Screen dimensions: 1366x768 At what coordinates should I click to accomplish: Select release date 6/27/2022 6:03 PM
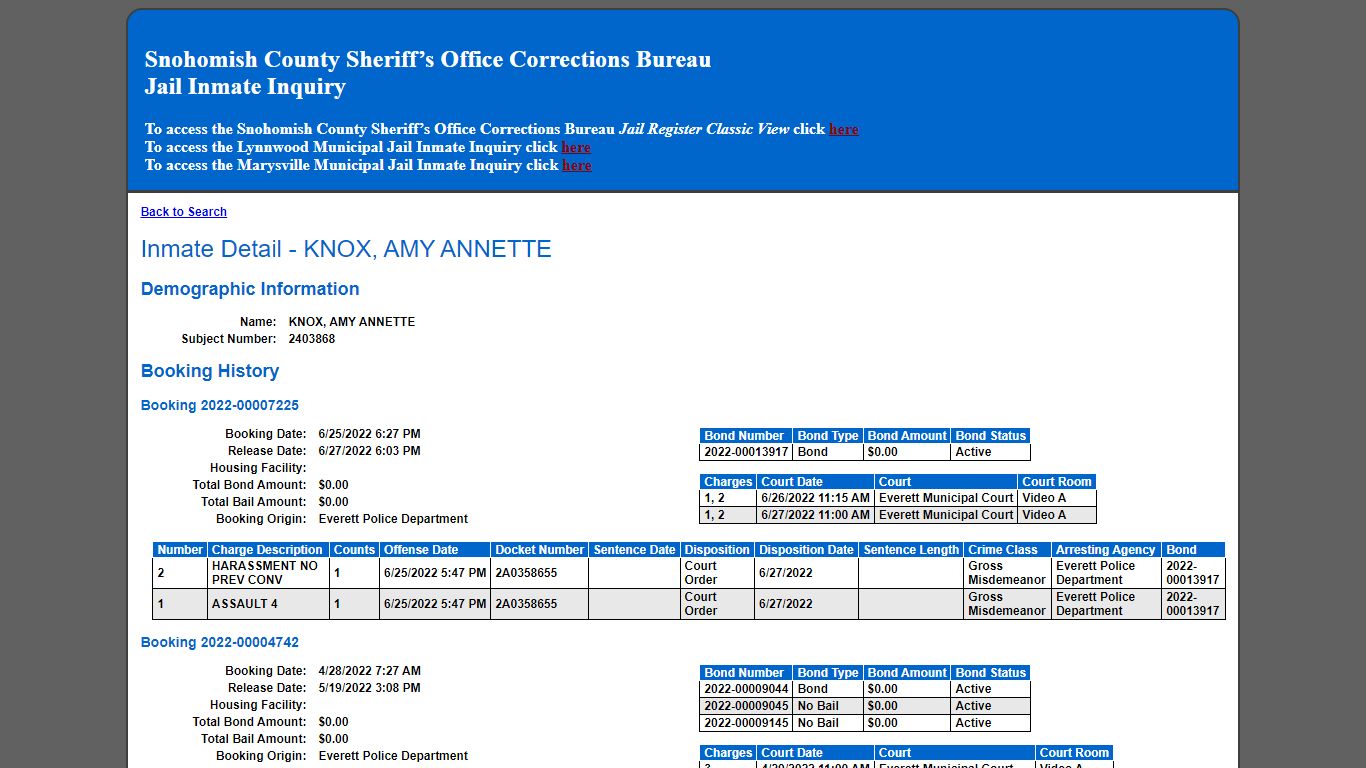369,451
